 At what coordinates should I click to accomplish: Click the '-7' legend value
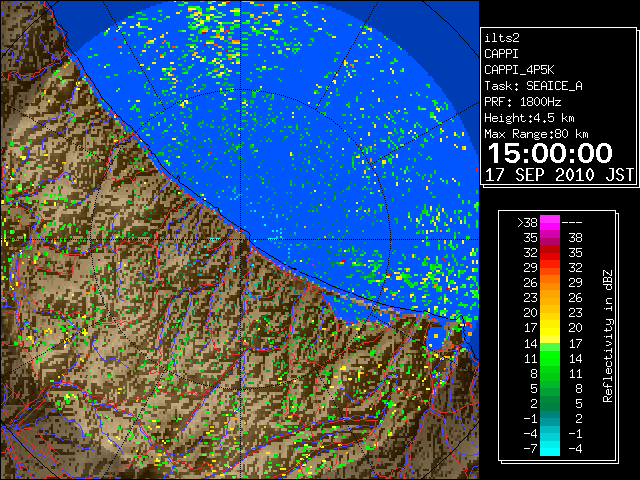(x=530, y=449)
